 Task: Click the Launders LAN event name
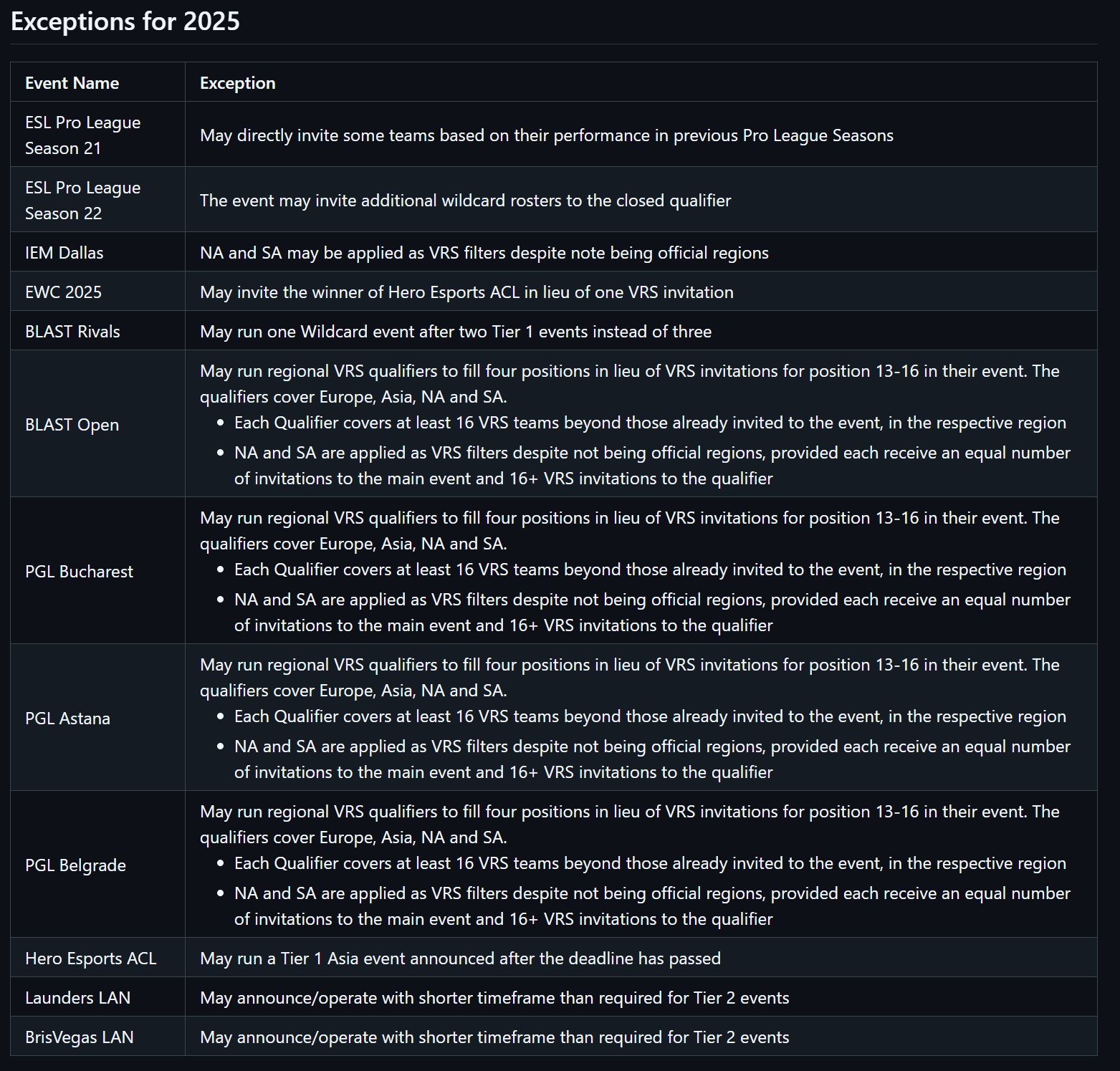pos(77,998)
